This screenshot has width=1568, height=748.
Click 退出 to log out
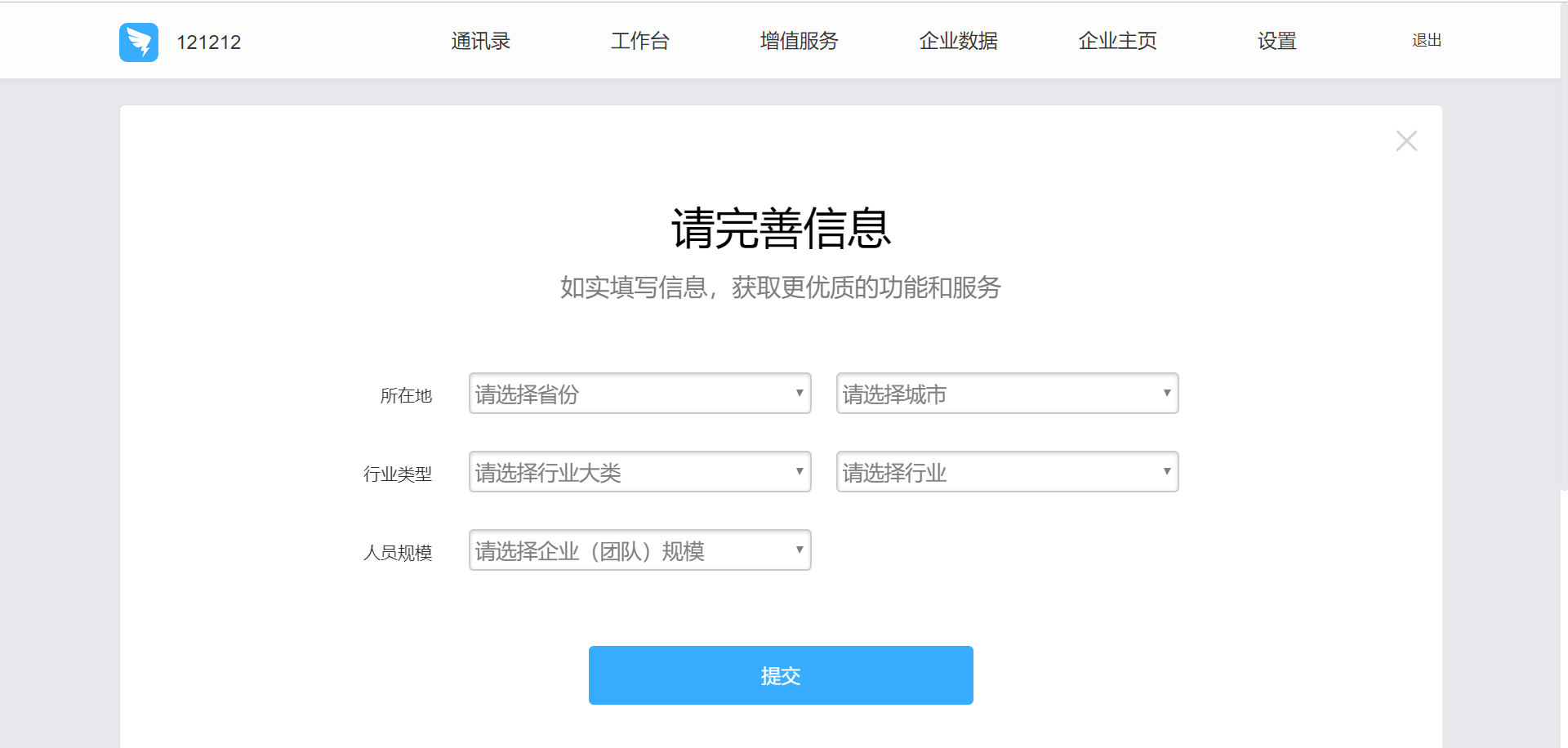click(x=1426, y=40)
